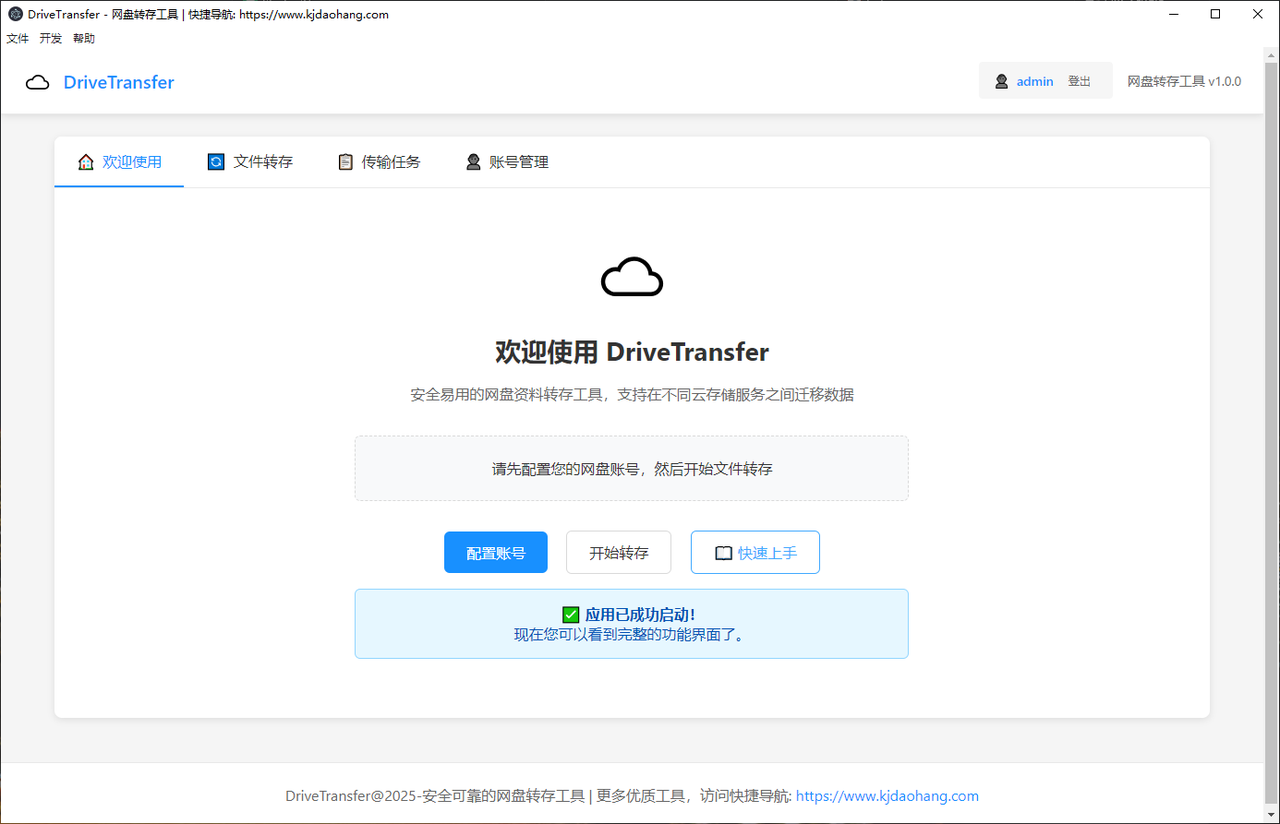This screenshot has width=1280, height=824.
Task: Switch to the 传输任务 tab
Action: click(x=379, y=162)
